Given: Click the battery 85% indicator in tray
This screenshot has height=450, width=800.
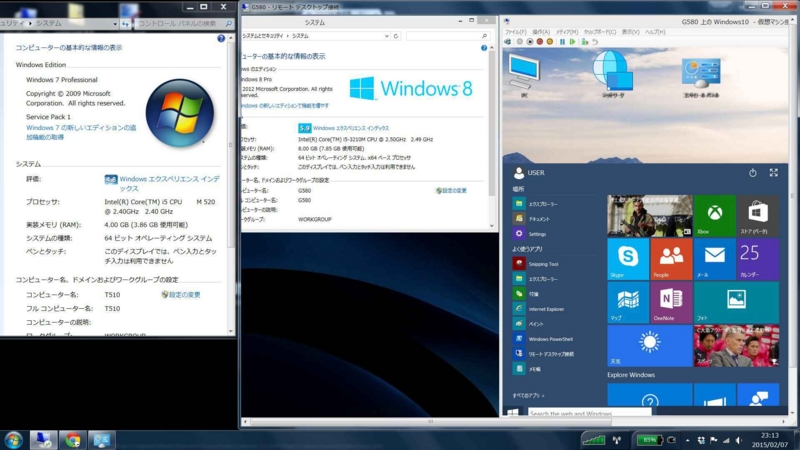Looking at the screenshot, I should (x=648, y=440).
